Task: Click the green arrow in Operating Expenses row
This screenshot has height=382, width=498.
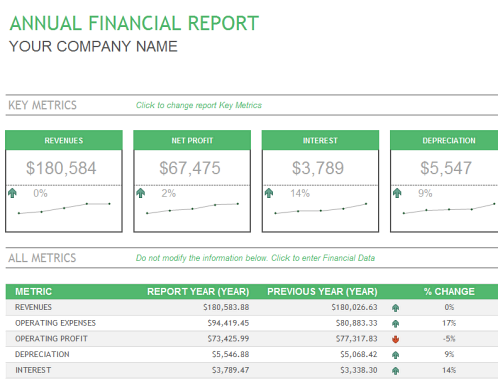Action: (396, 324)
